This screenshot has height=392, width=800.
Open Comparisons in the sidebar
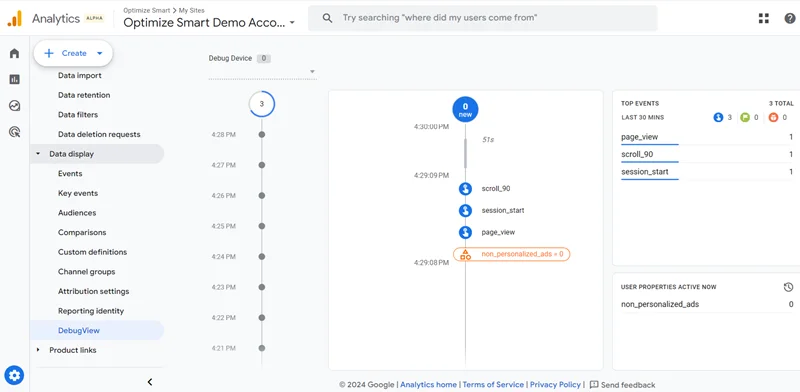[x=82, y=232]
